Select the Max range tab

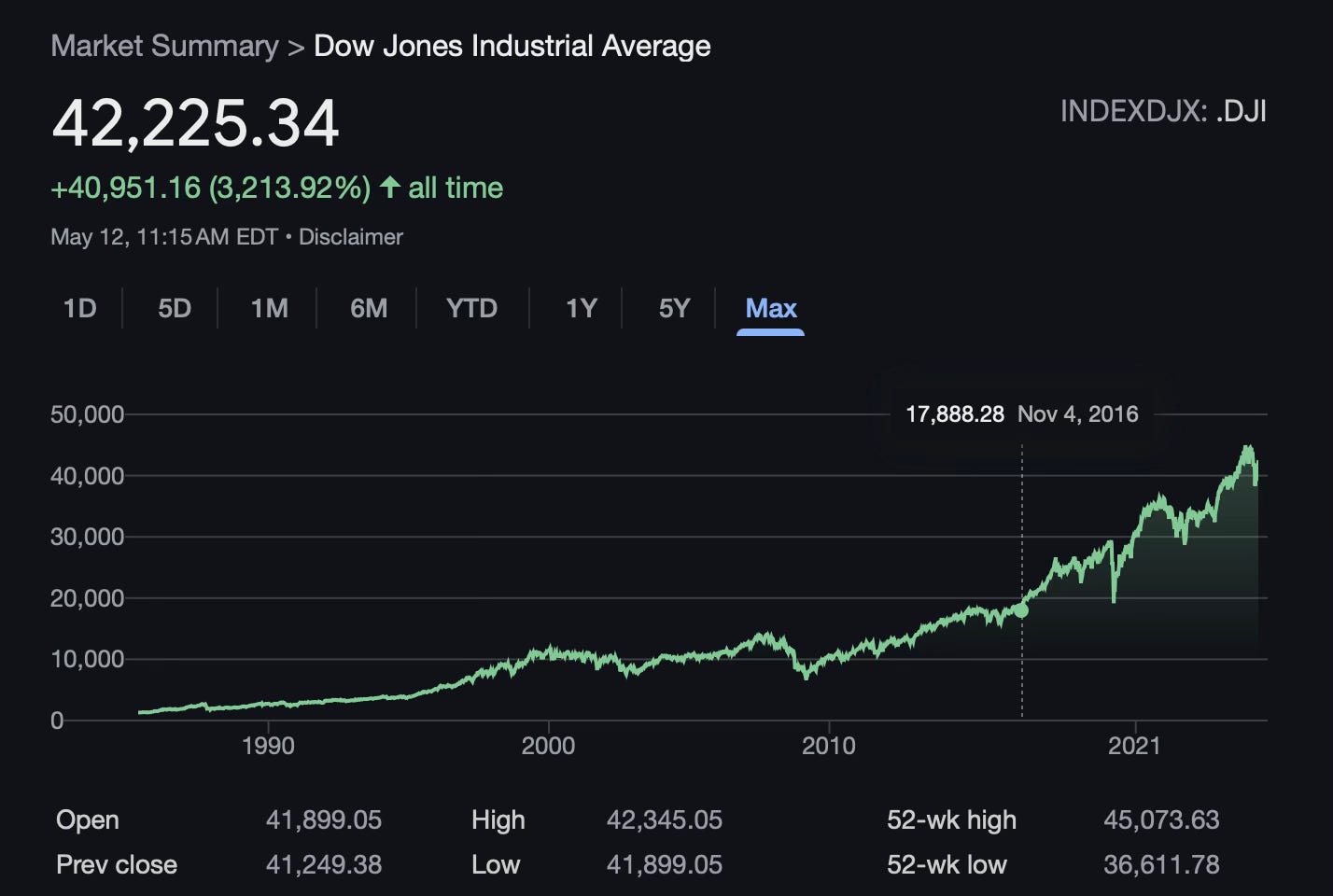(x=771, y=308)
